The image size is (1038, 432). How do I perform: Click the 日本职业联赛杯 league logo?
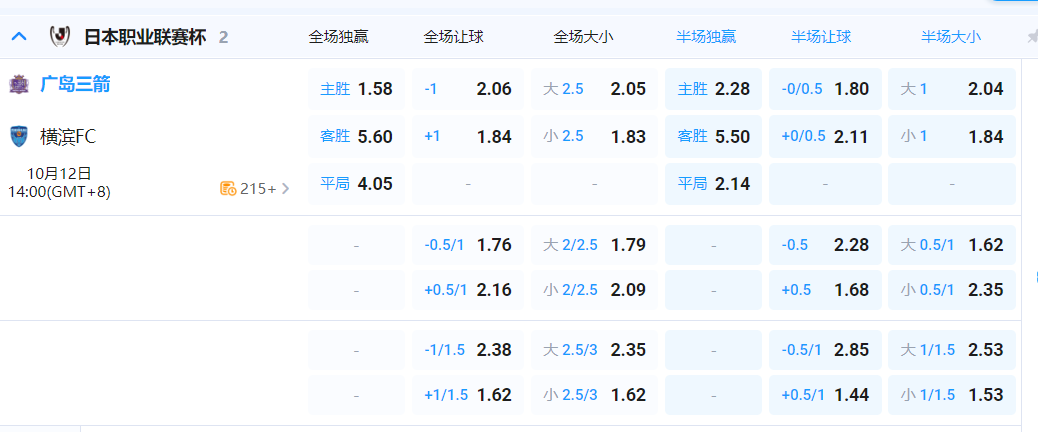pyautogui.click(x=59, y=37)
